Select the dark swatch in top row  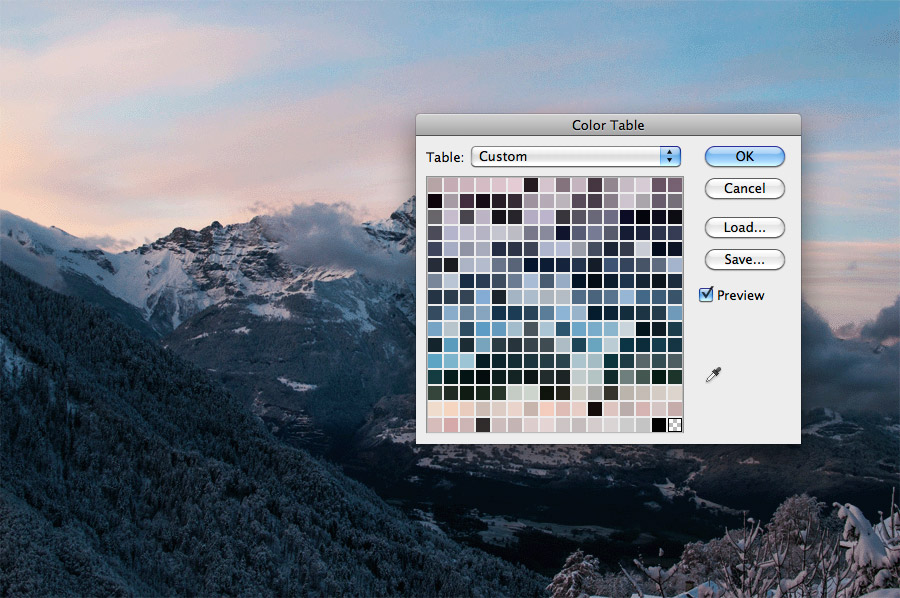[x=530, y=184]
